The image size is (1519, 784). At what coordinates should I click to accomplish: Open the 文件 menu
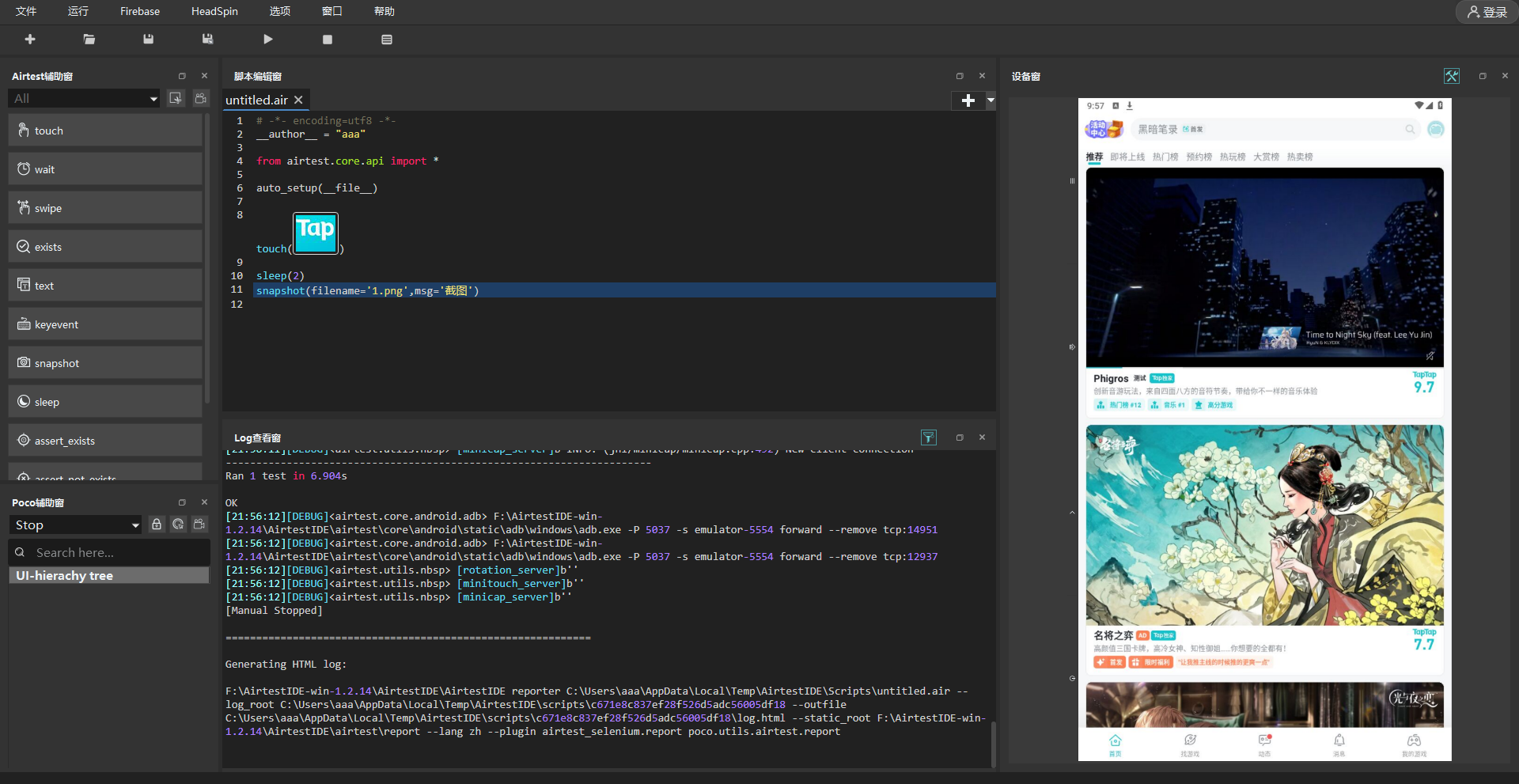point(26,11)
